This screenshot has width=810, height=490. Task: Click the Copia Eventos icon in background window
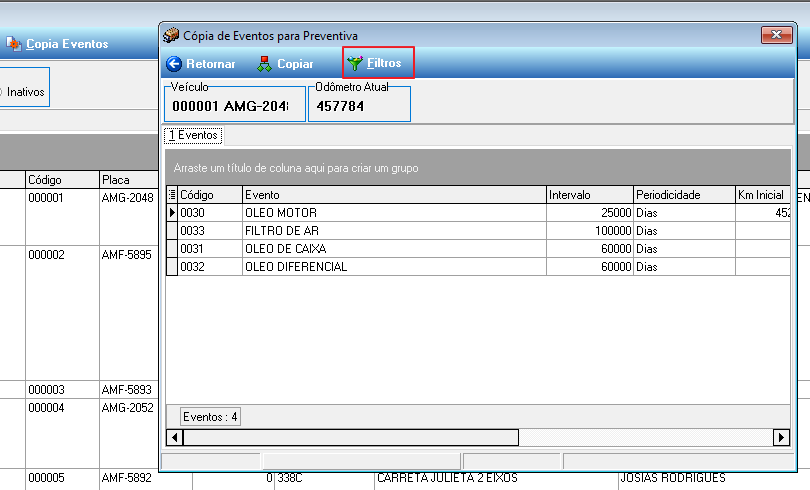coord(13,44)
